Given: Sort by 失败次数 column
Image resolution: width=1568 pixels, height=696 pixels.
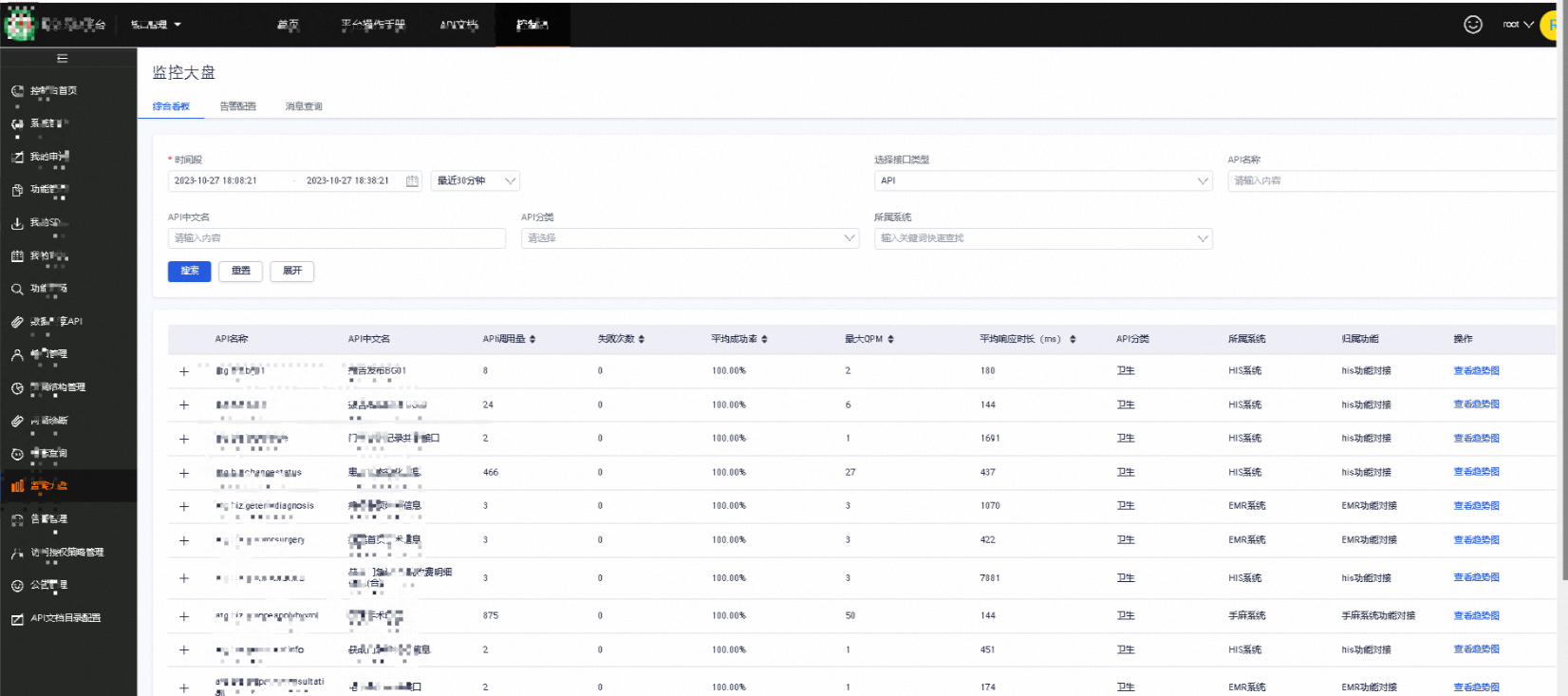Looking at the screenshot, I should pos(642,339).
